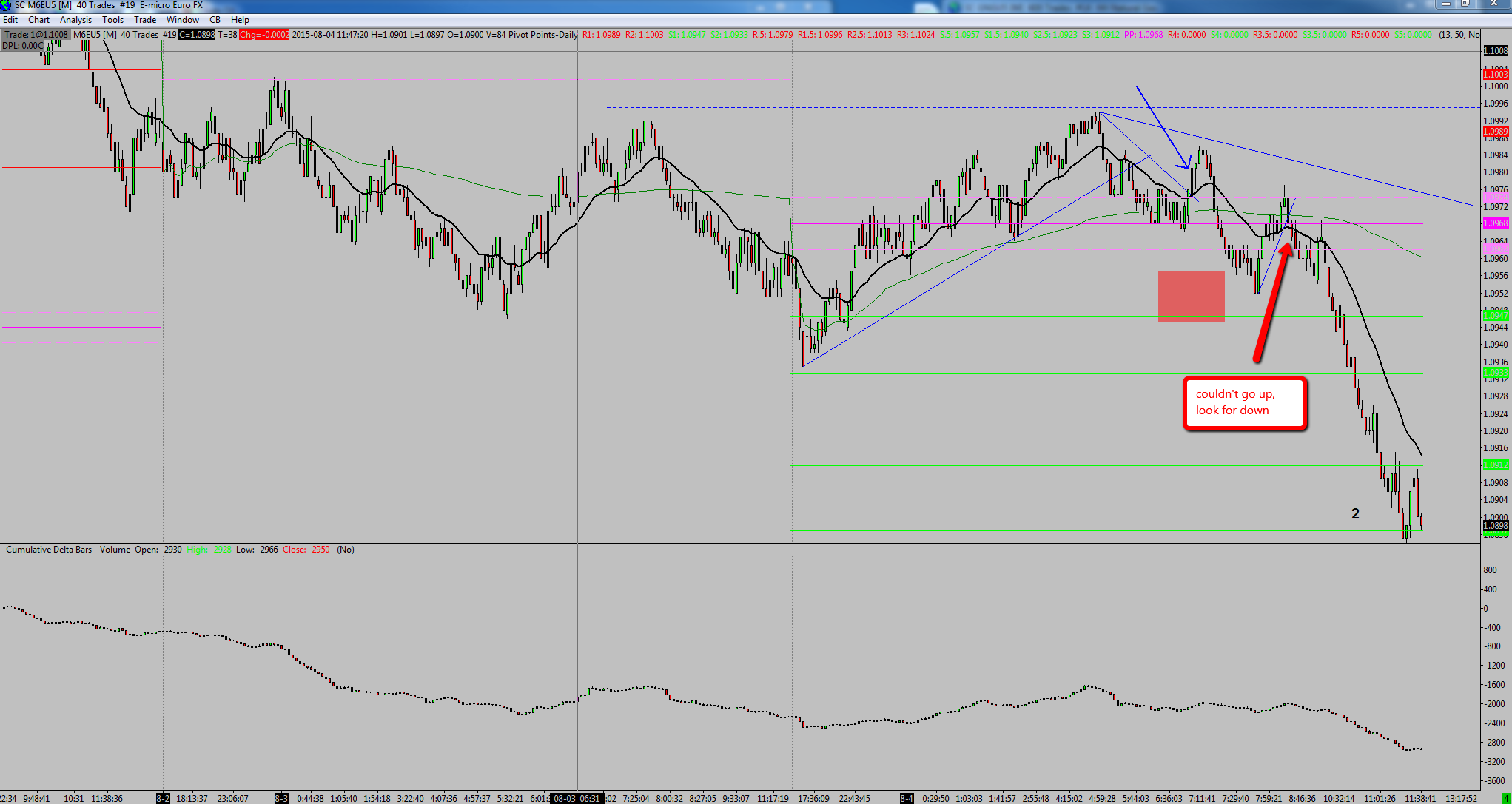Screen dimensions: 1512x804
Task: Click the red 1.1003 price scale label
Action: point(1496,75)
